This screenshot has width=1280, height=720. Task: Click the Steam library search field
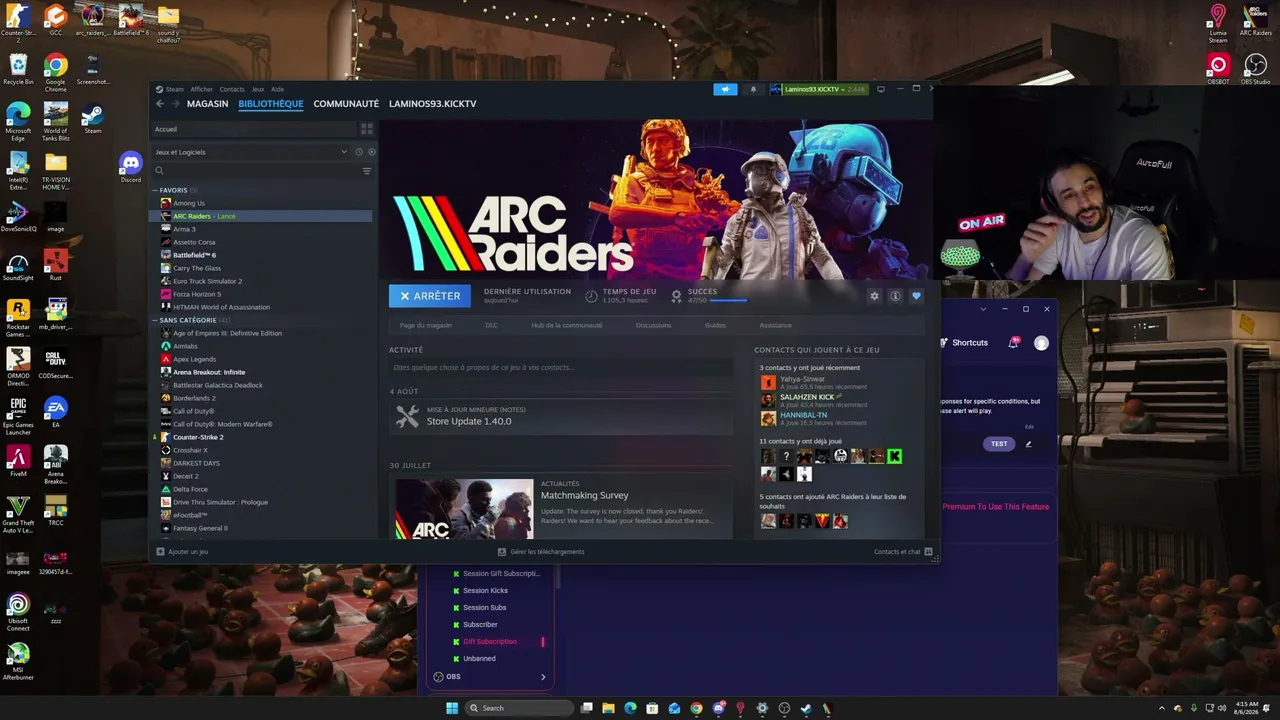coord(255,171)
